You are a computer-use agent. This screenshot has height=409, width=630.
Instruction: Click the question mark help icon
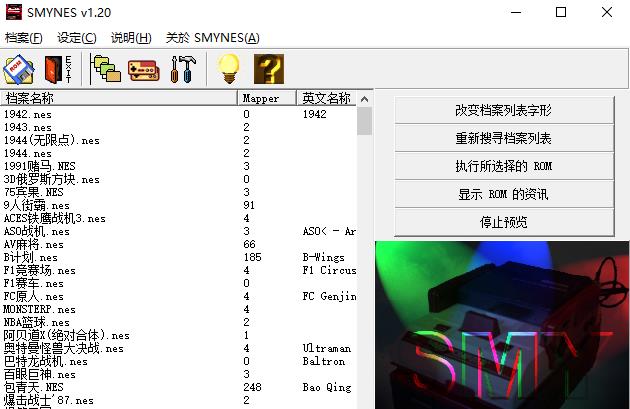tap(269, 68)
